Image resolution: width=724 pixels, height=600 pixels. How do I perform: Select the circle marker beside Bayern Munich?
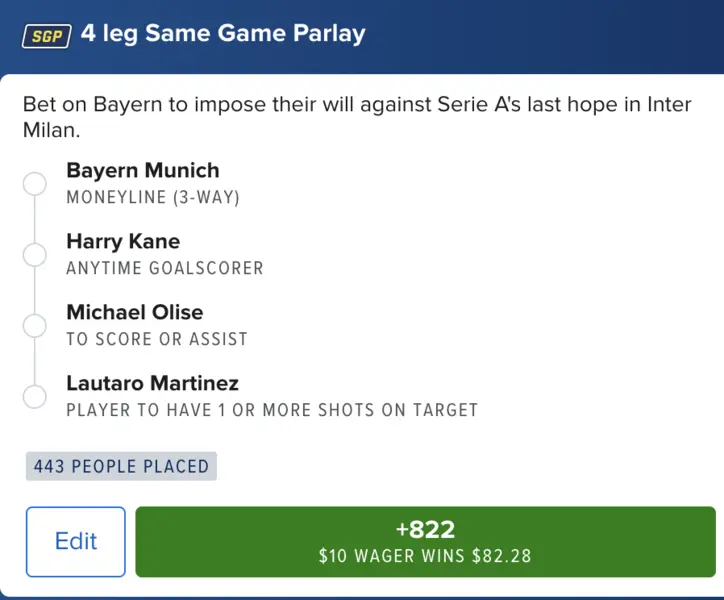pyautogui.click(x=34, y=184)
